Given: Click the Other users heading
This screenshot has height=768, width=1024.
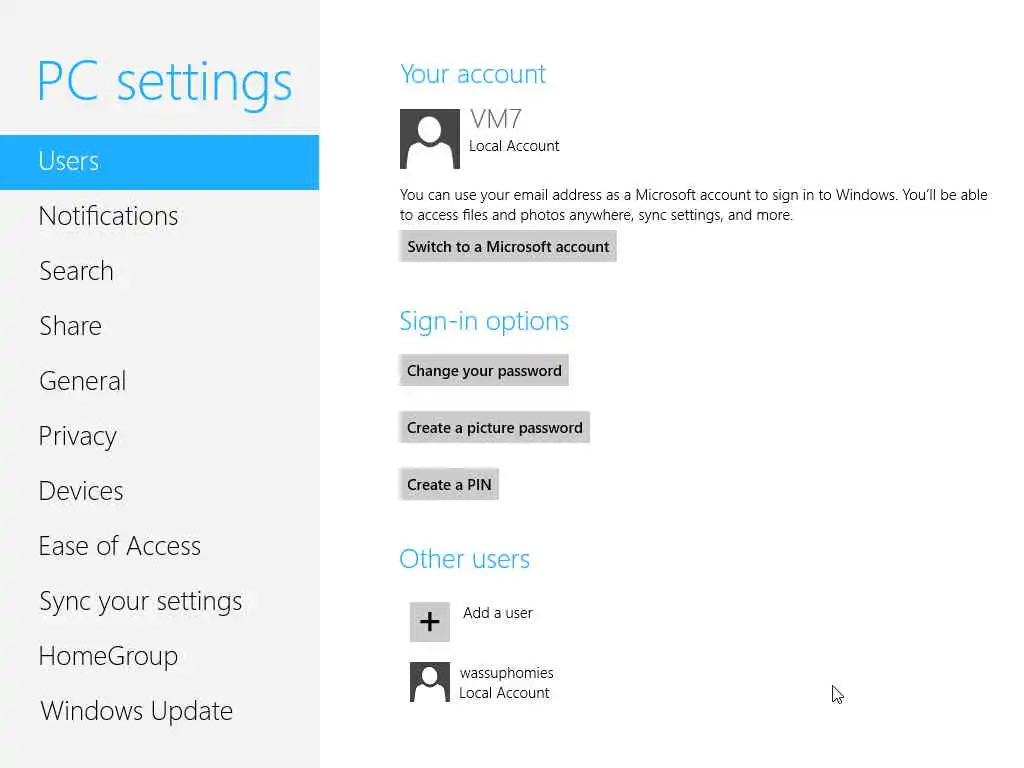Looking at the screenshot, I should point(464,559).
